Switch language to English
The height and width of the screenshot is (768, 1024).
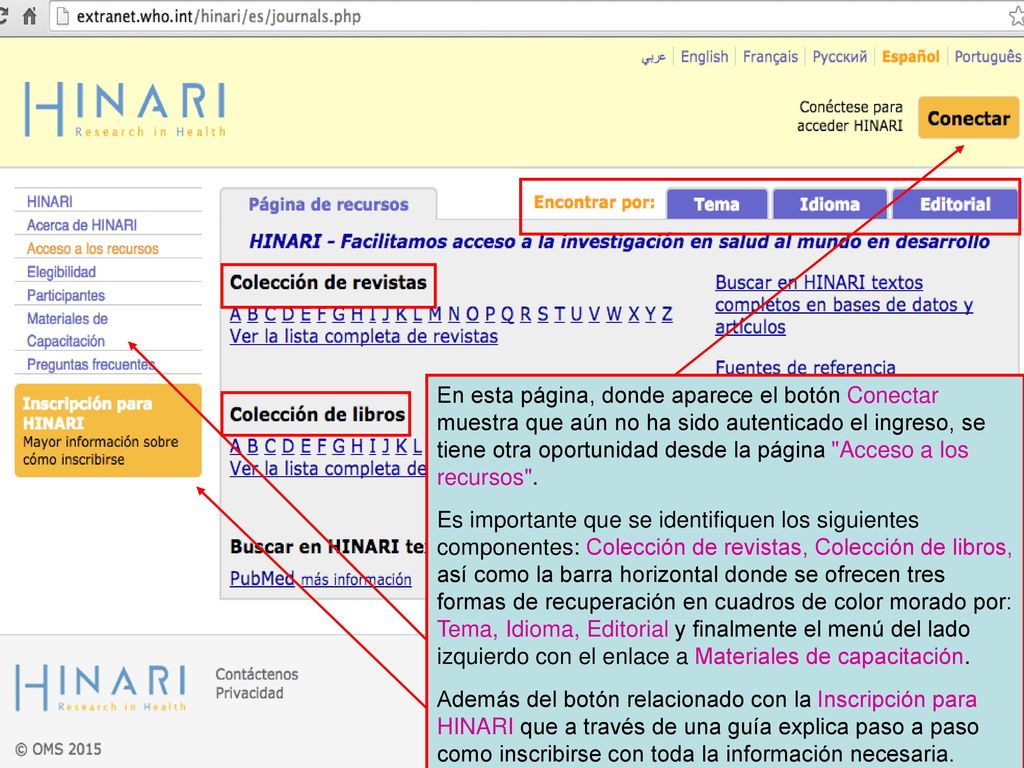(704, 57)
